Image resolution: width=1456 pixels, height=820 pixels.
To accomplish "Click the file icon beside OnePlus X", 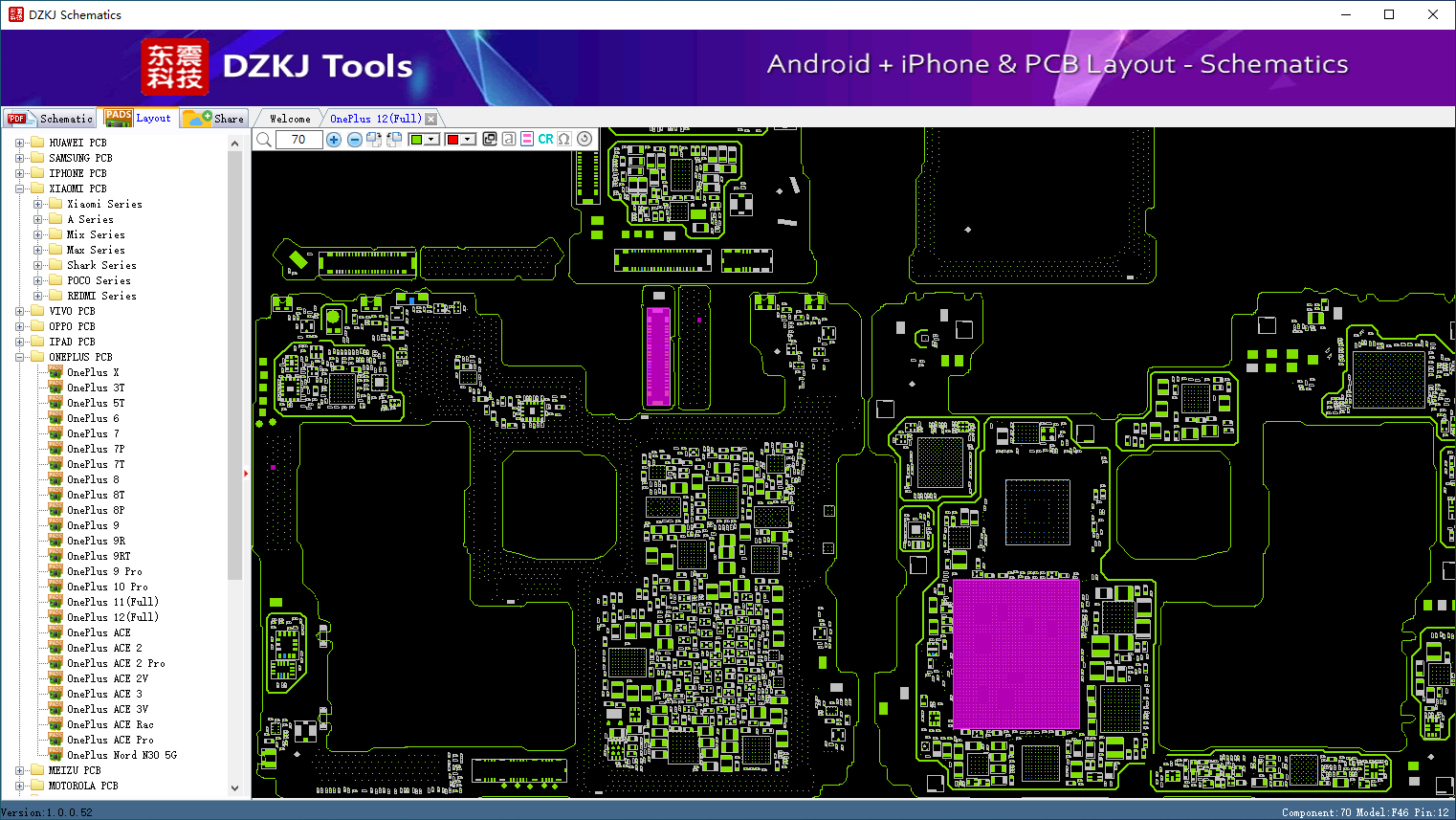I will pos(55,372).
